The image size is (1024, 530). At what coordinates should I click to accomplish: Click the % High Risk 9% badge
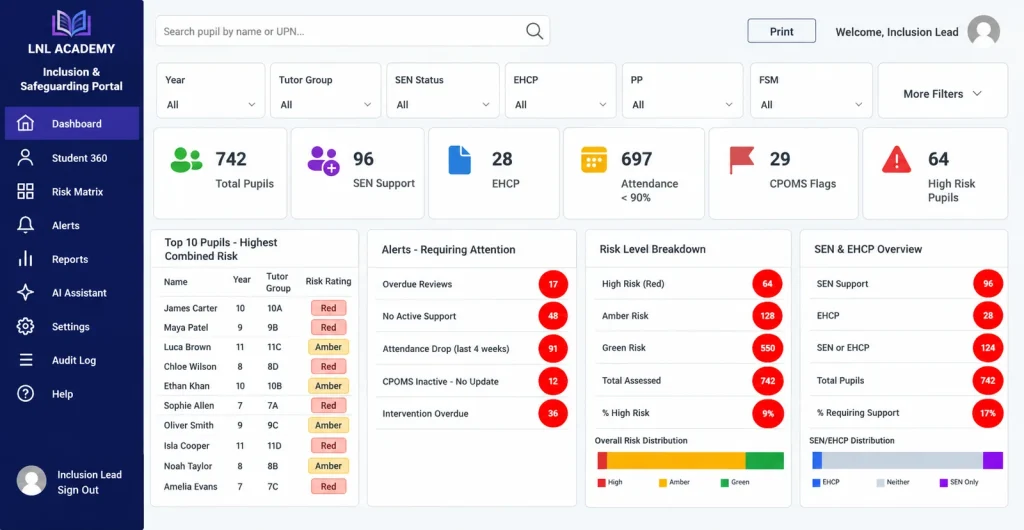coord(767,413)
